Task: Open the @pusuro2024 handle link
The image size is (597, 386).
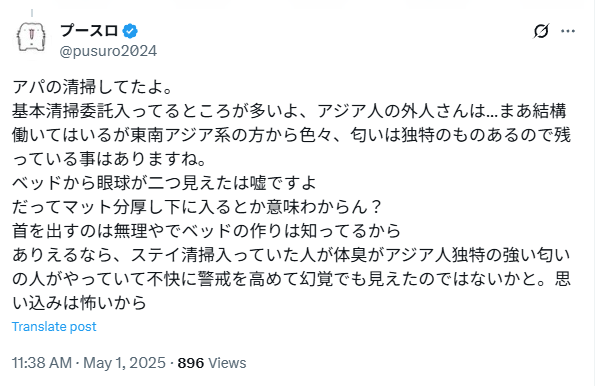Action: point(108,51)
